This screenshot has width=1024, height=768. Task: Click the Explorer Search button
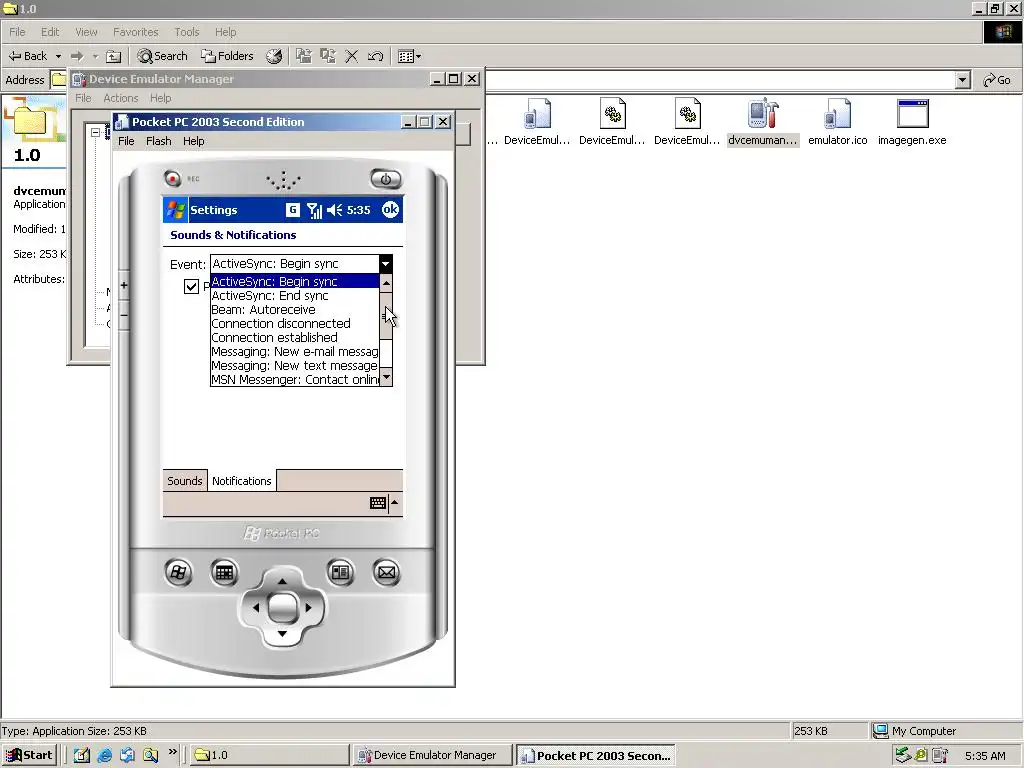pos(162,56)
